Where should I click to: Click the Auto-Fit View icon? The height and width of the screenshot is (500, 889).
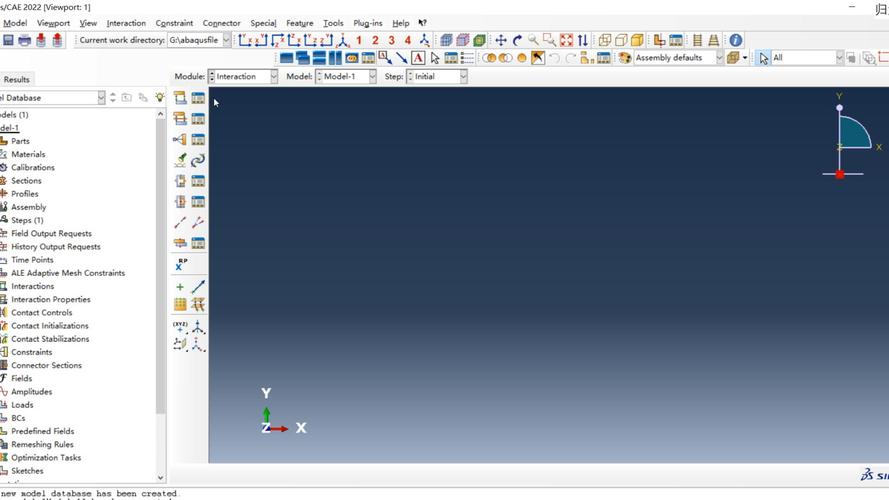tap(566, 40)
